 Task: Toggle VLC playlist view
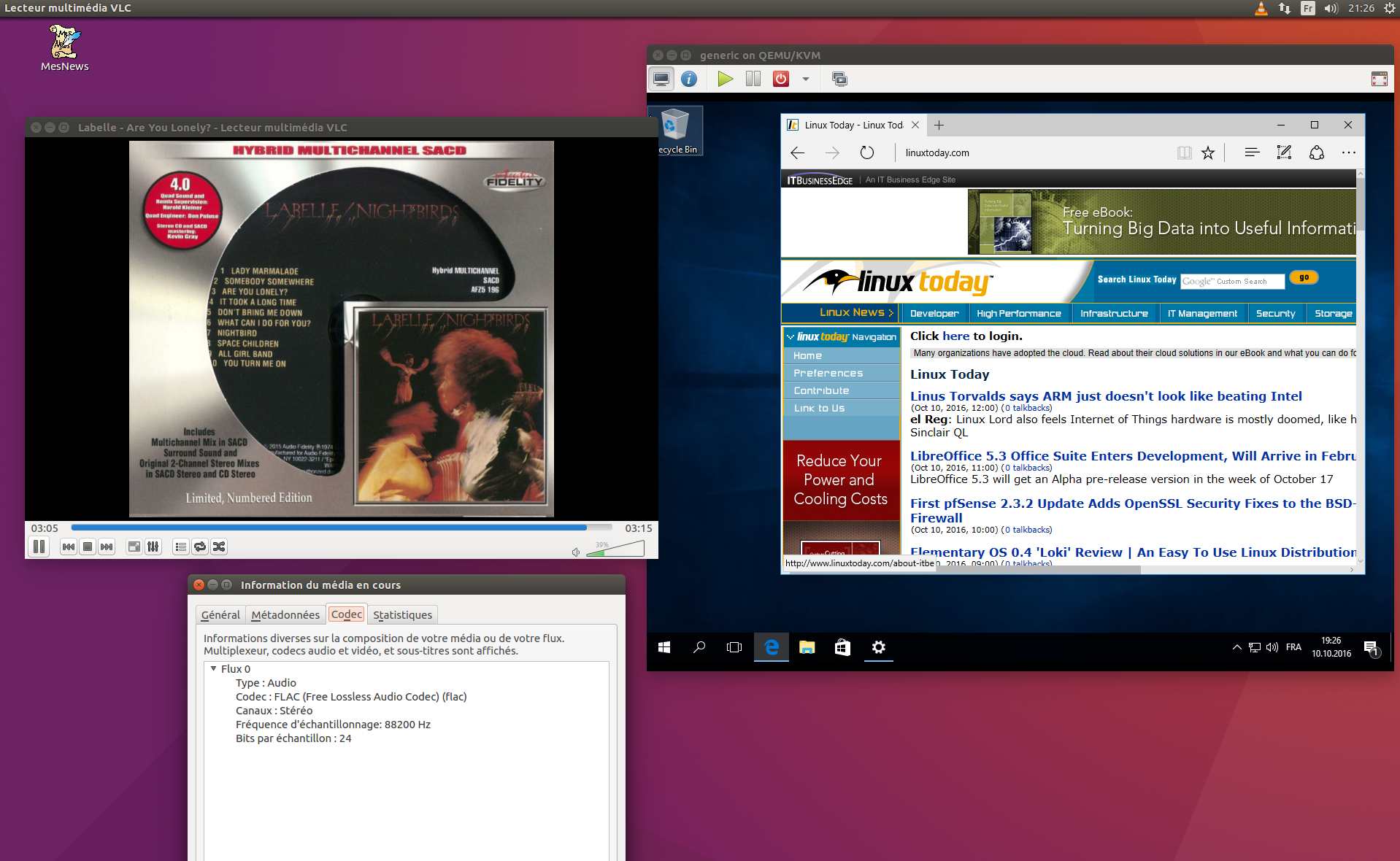pos(181,547)
